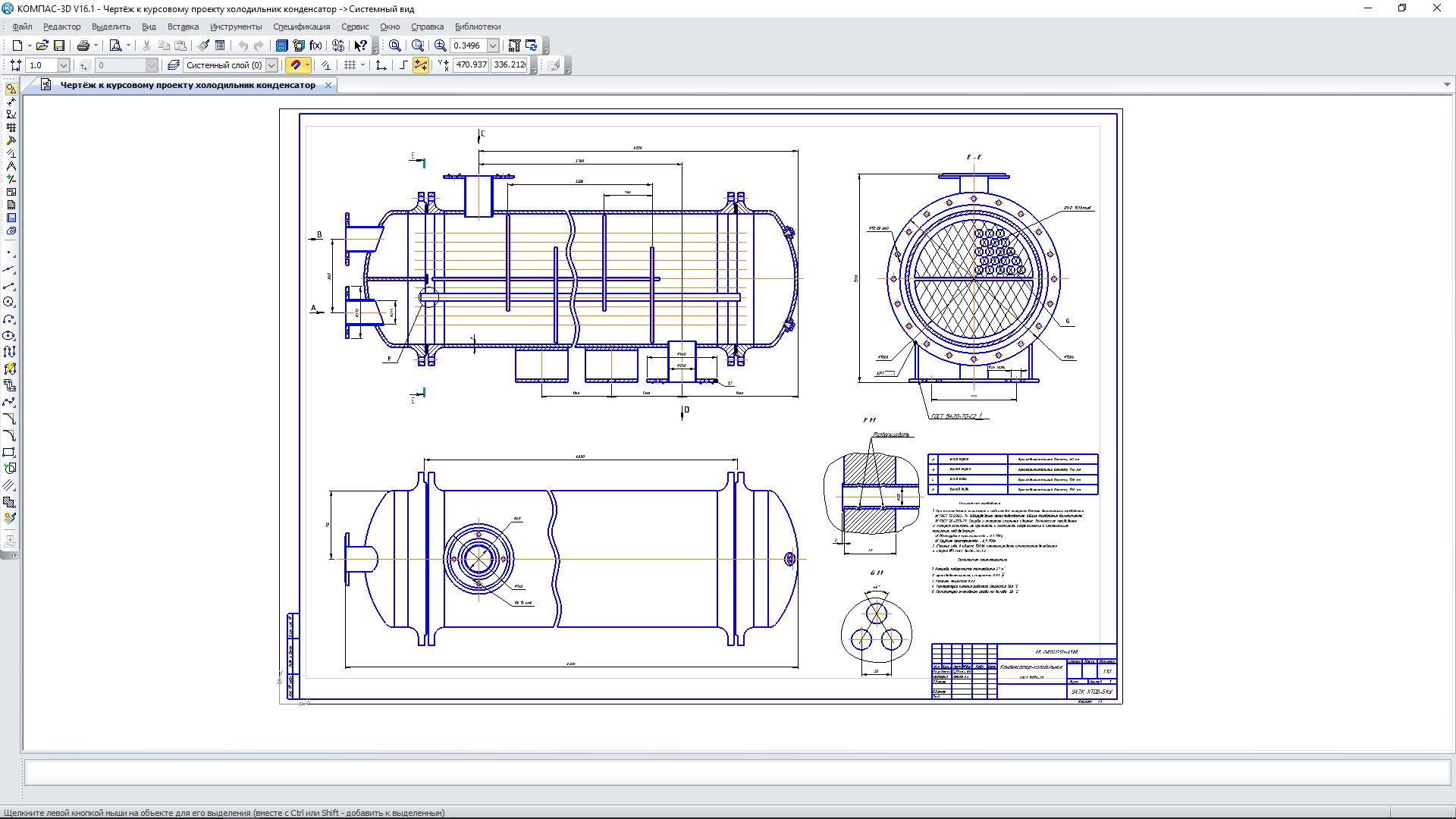This screenshot has width=1456, height=819.
Task: Open the Инструменты menu
Action: pyautogui.click(x=236, y=27)
